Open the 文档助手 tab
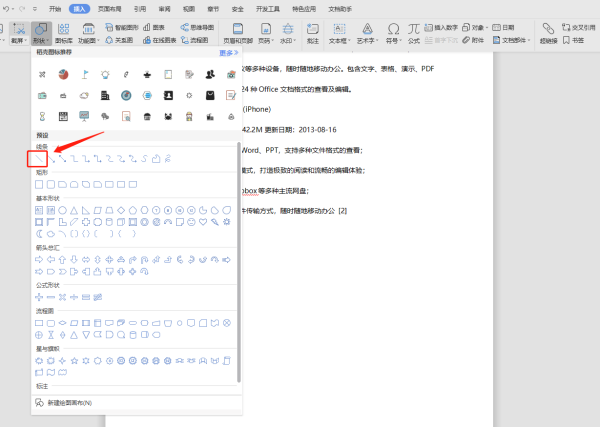The height and width of the screenshot is (427, 600). pos(340,9)
